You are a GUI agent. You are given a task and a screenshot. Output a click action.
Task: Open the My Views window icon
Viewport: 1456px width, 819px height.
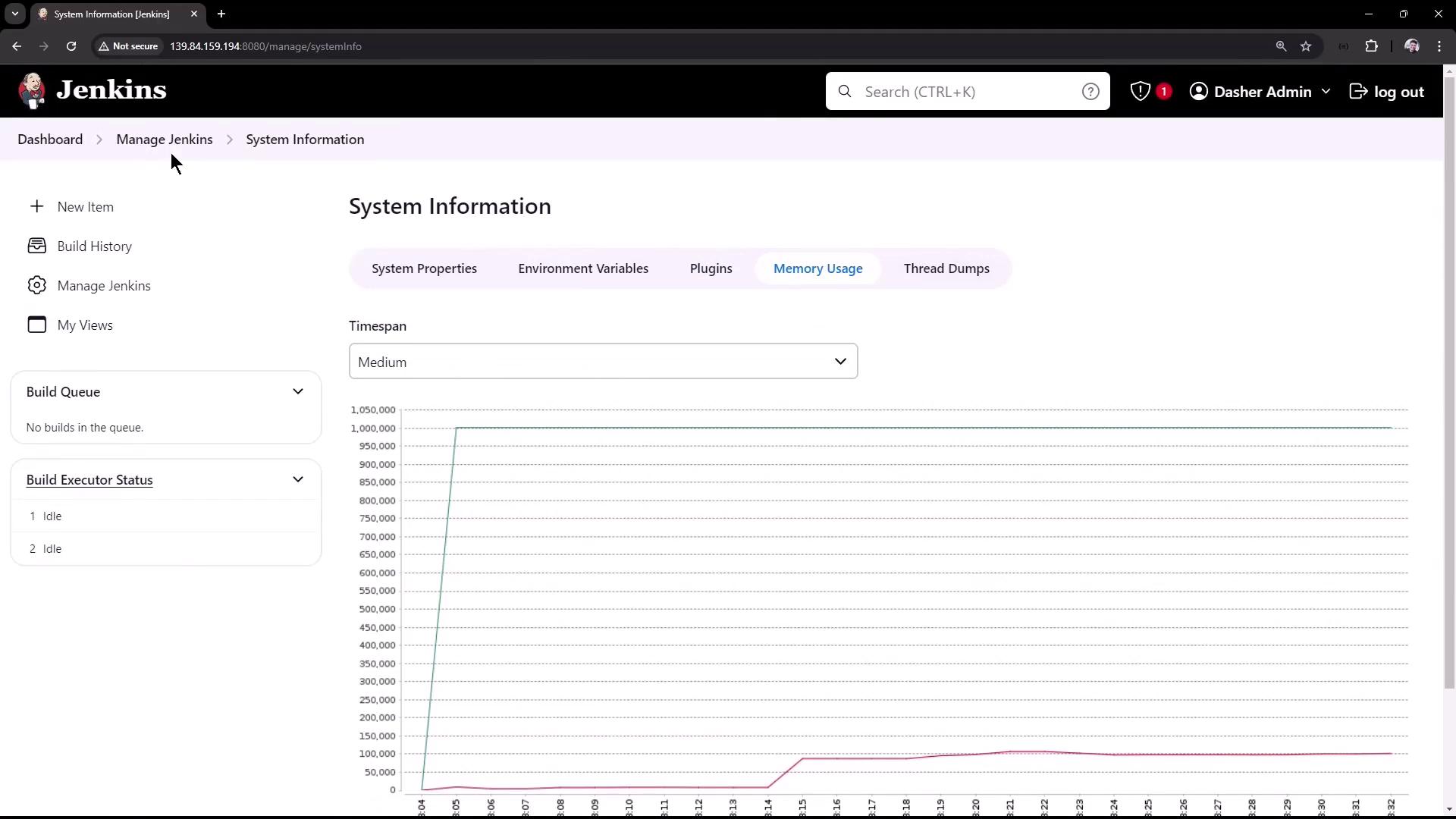[36, 325]
